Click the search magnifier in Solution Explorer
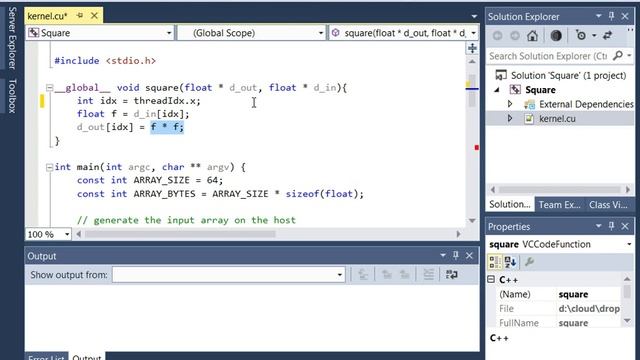Screen dimensions: 640x360 point(618,56)
